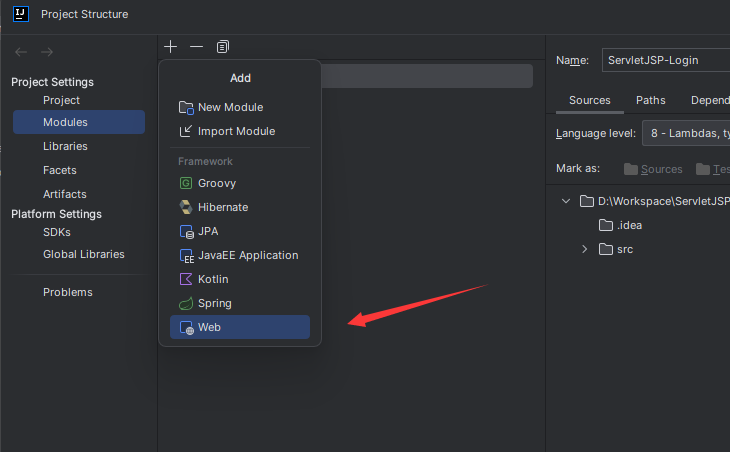The width and height of the screenshot is (730, 452).
Task: Click the Copy module toolbar icon
Action: 223,46
